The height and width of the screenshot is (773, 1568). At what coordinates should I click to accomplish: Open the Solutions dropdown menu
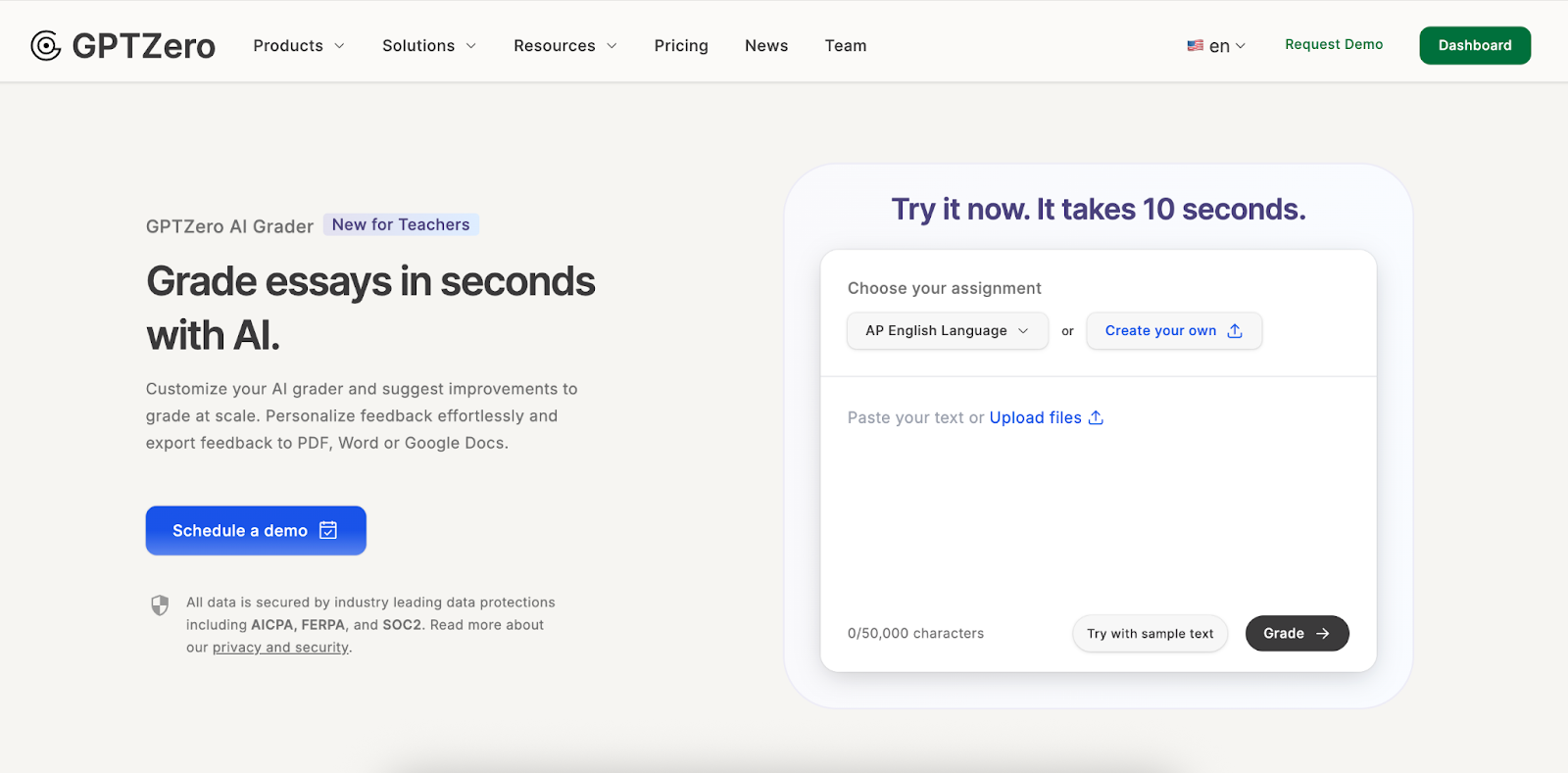tap(428, 46)
